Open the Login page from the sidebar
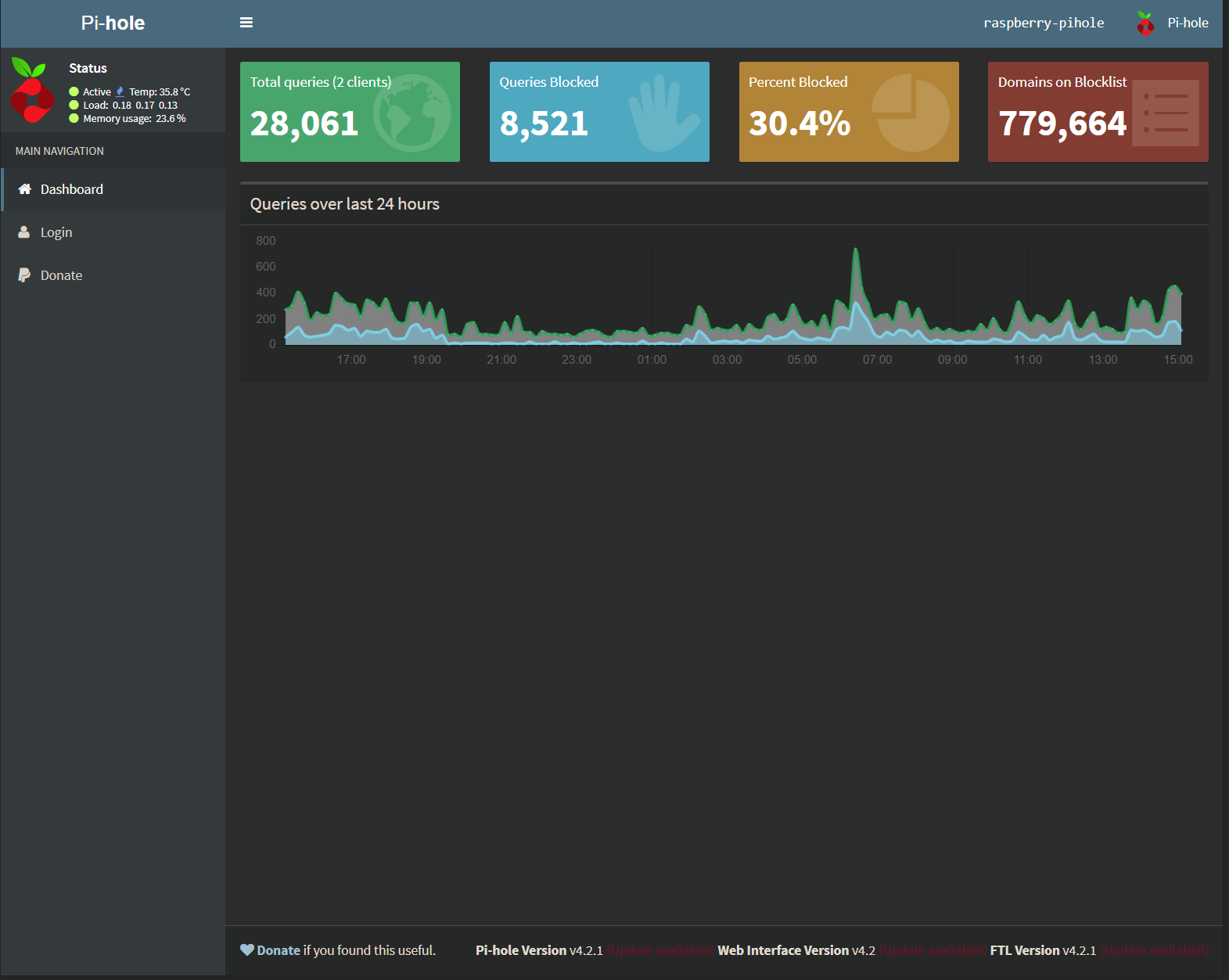The height and width of the screenshot is (980, 1229). pyautogui.click(x=113, y=232)
